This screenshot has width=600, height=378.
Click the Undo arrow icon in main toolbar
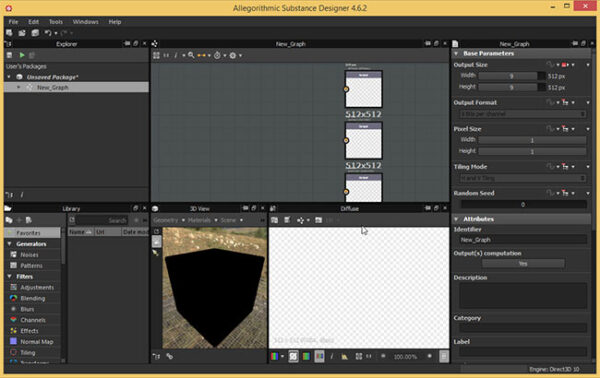click(x=48, y=33)
